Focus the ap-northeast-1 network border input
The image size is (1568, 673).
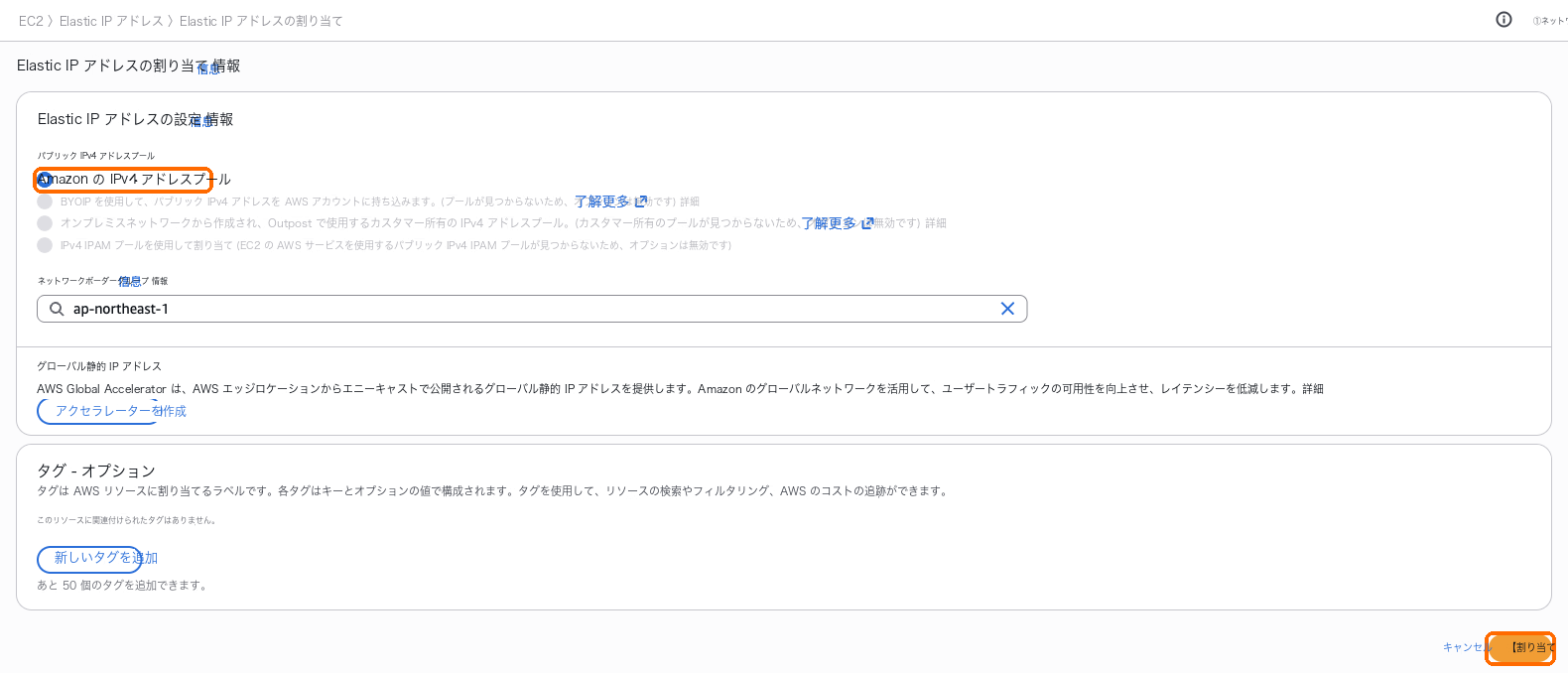pyautogui.click(x=532, y=309)
